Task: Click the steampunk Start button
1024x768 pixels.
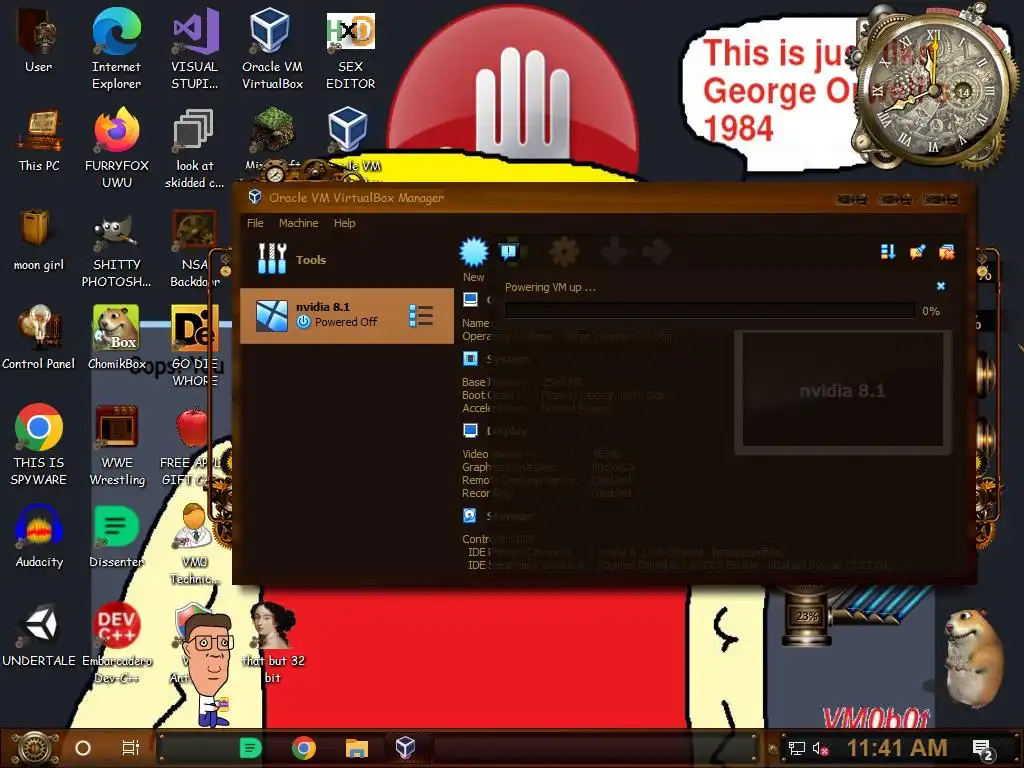Action: pyautogui.click(x=36, y=748)
